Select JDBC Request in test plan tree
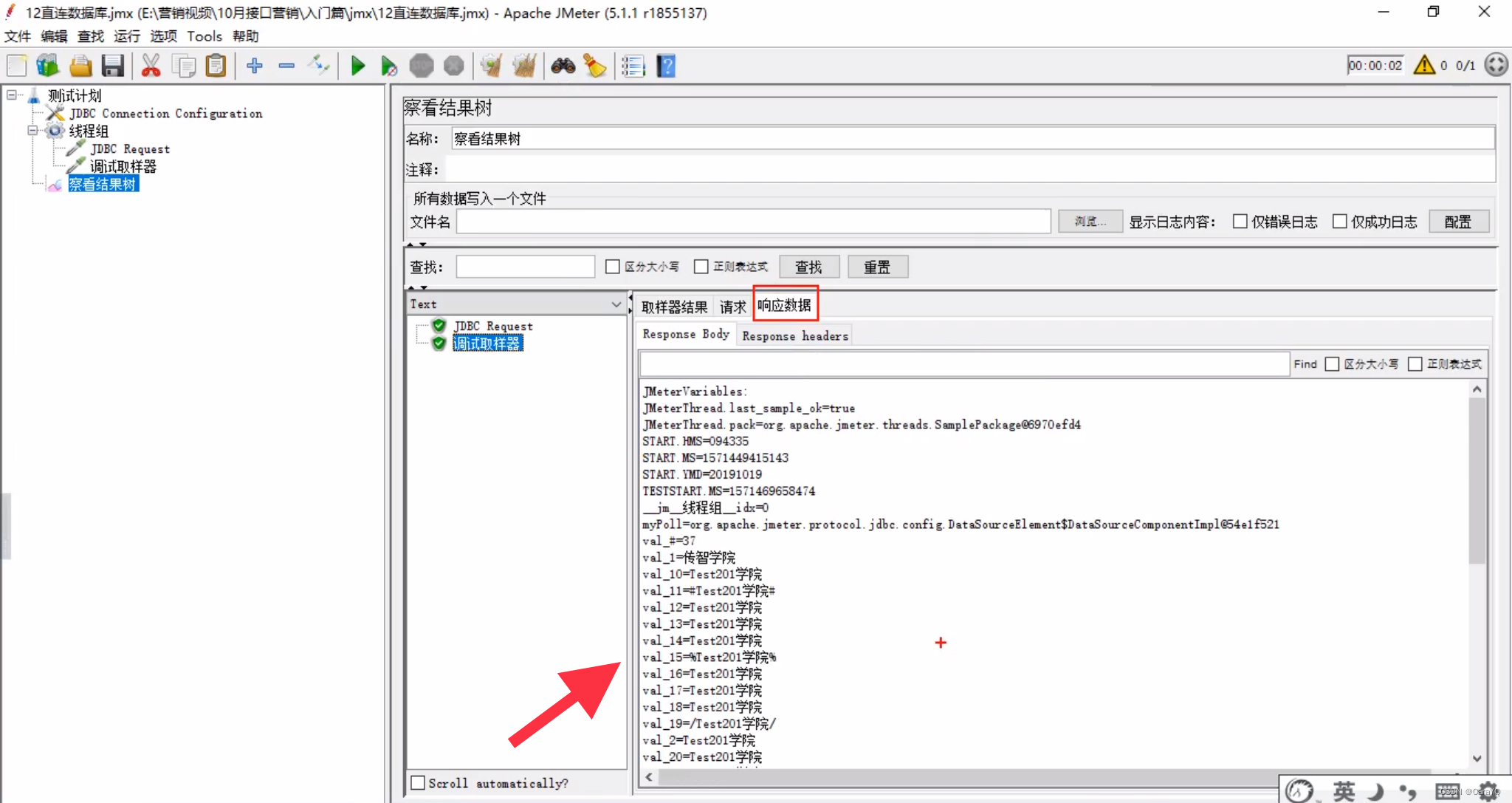 point(131,148)
